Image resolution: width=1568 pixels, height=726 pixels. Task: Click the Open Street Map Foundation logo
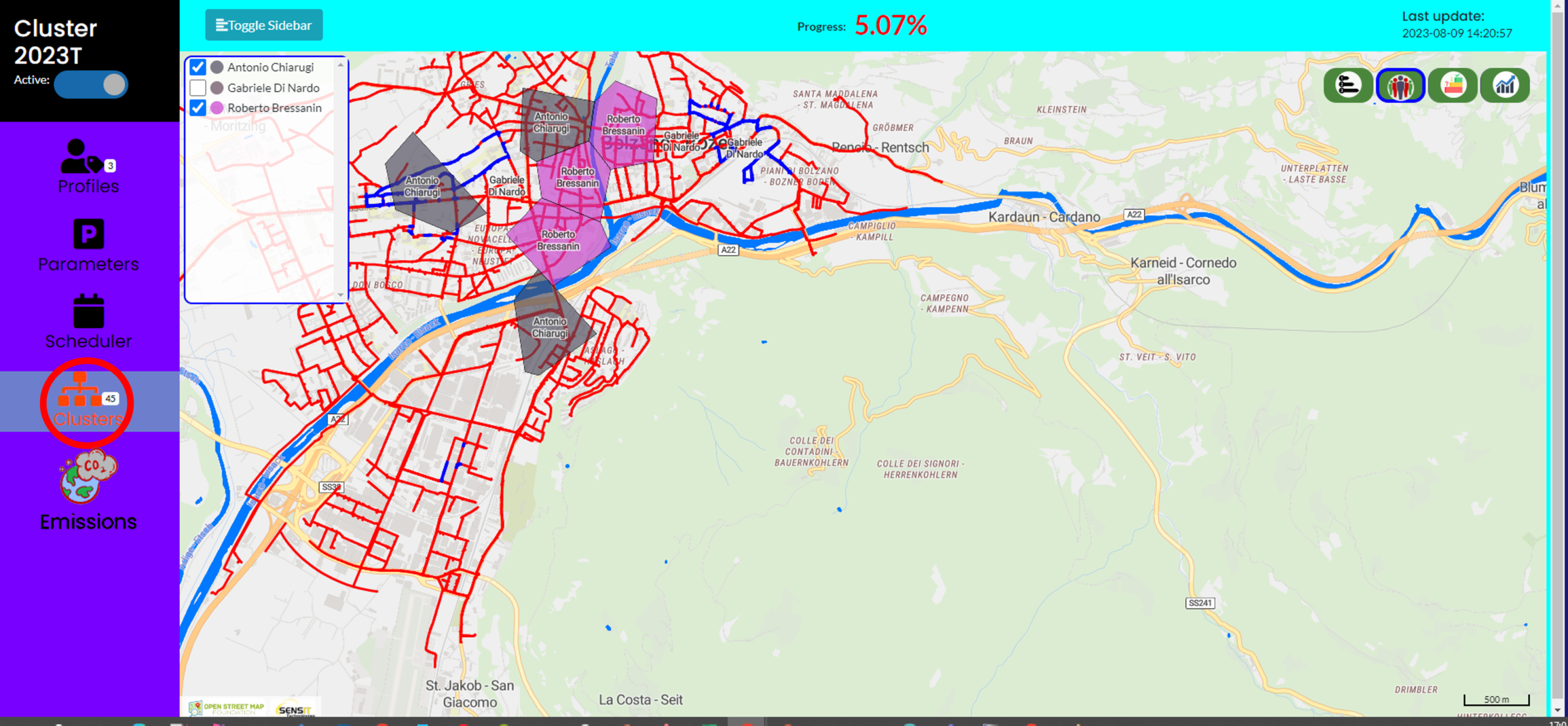click(x=227, y=709)
